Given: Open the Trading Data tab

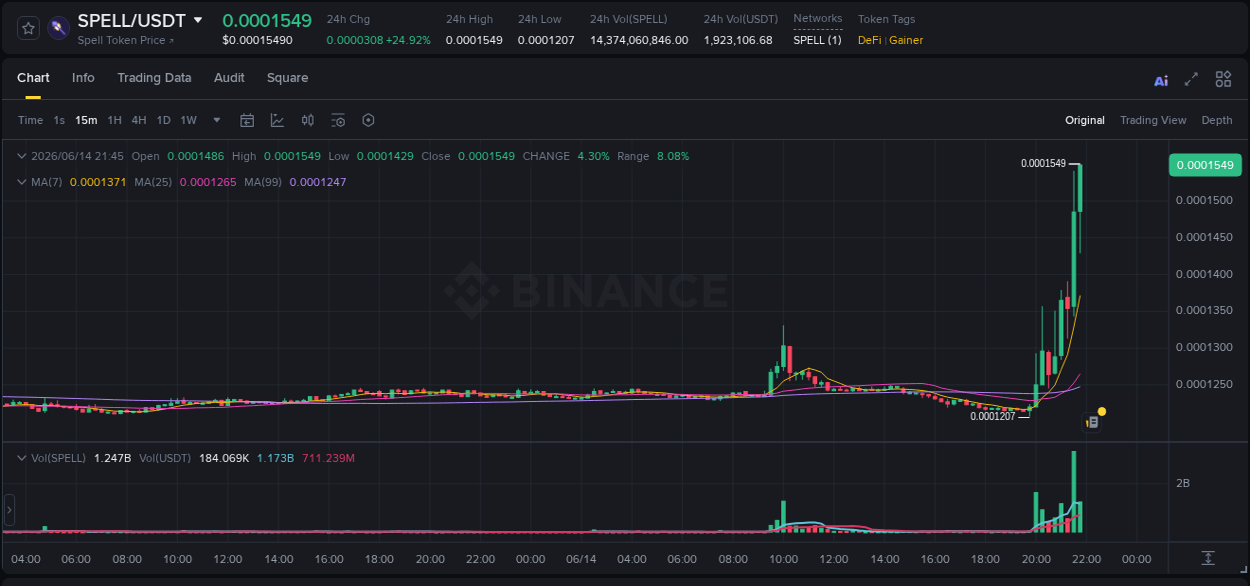Looking at the screenshot, I should (154, 78).
